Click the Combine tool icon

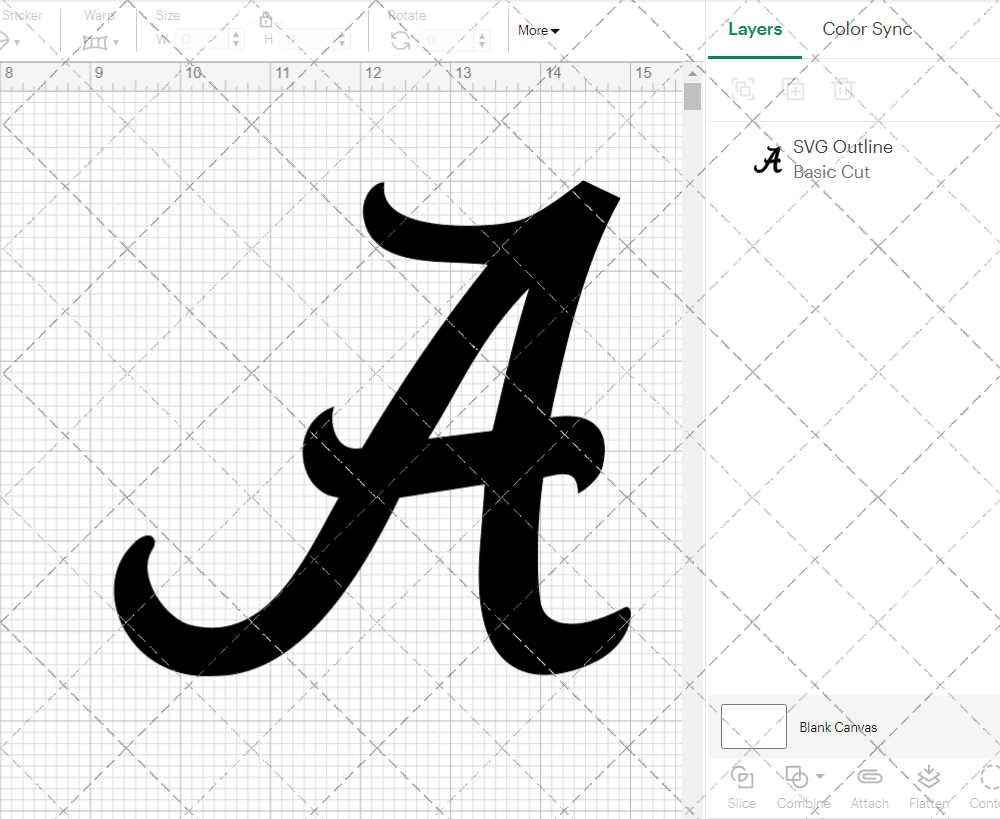pyautogui.click(x=797, y=776)
